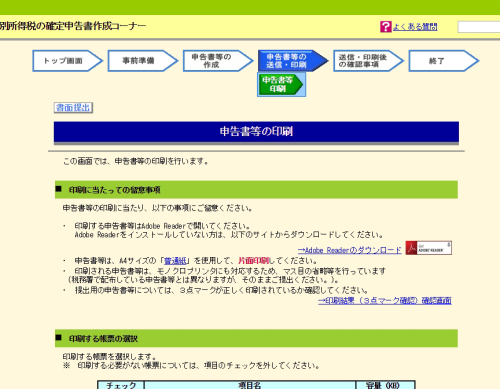This screenshot has width=500, height=389.
Task: Click the text この画面では、申告書等の印刷を行います。
Action: (x=136, y=162)
